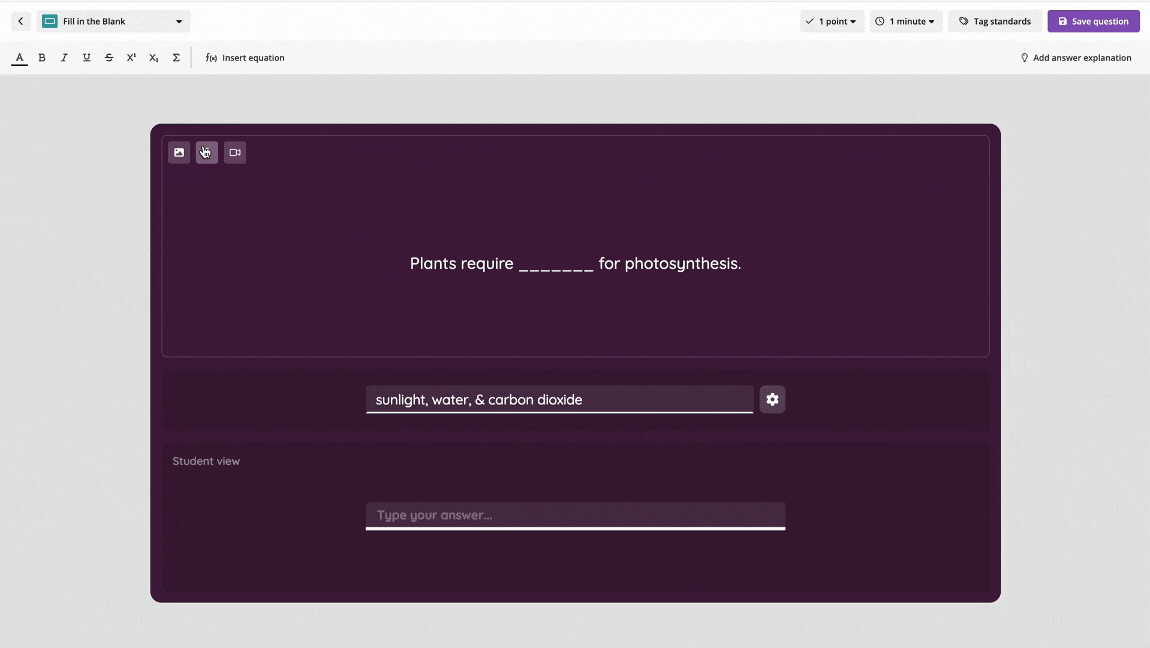Viewport: 1150px width, 648px height.
Task: Add an image to the question
Action: click(x=179, y=152)
